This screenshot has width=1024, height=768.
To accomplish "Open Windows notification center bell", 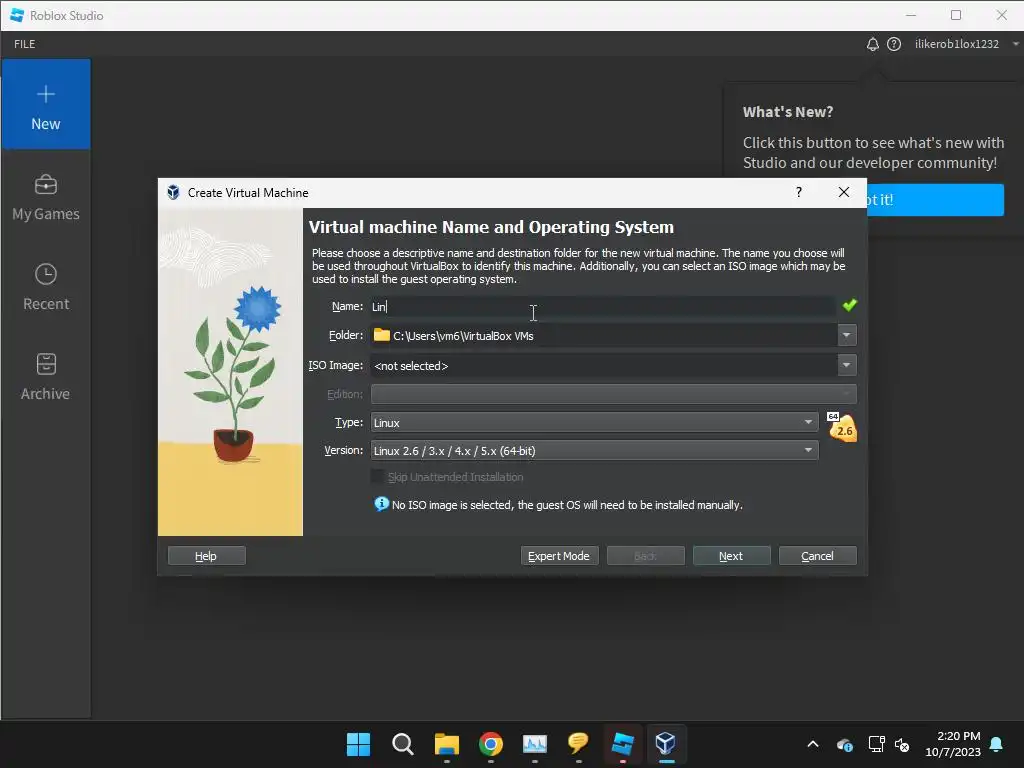I will click(997, 744).
